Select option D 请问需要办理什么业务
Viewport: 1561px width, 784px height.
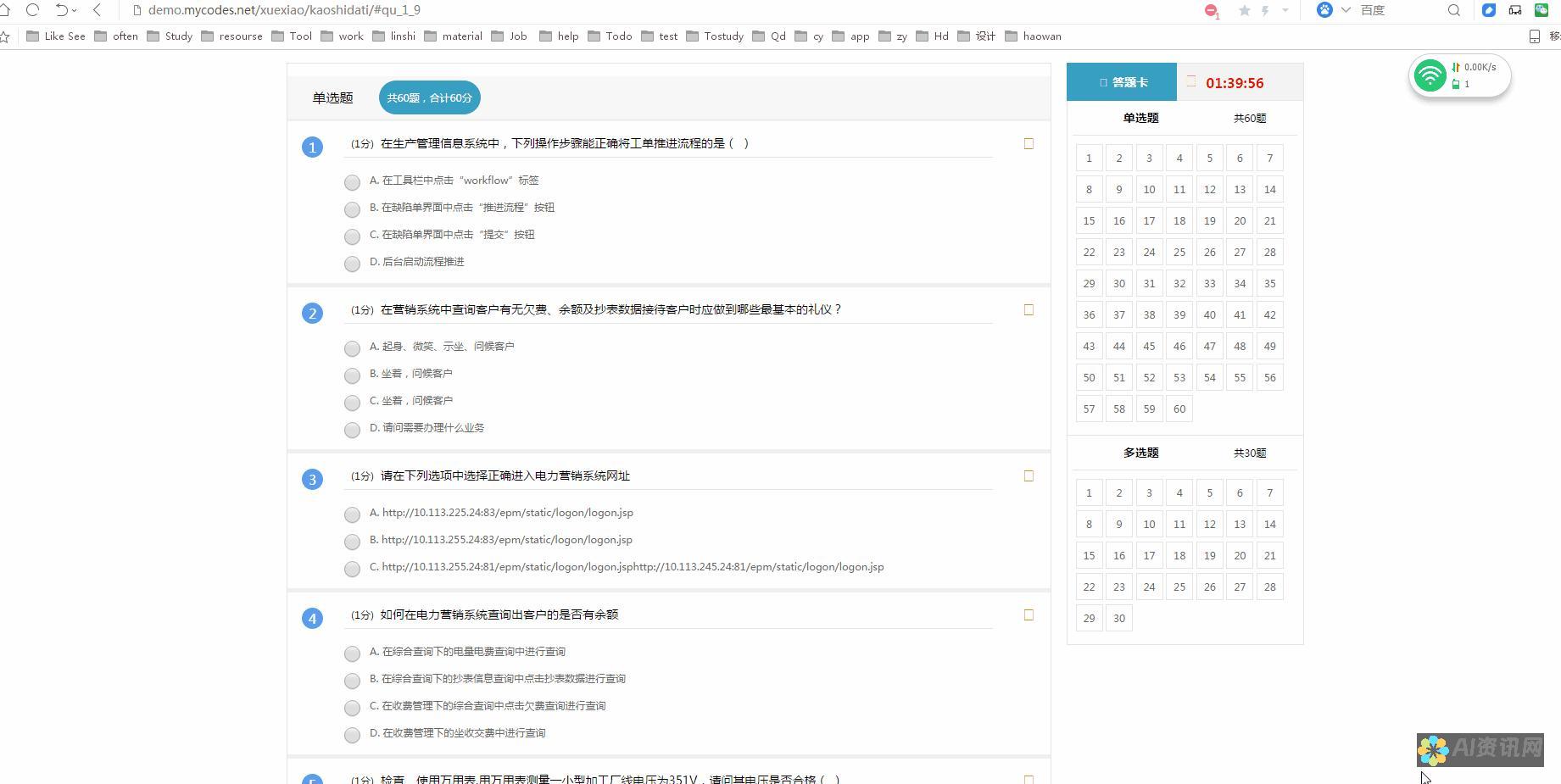352,430
